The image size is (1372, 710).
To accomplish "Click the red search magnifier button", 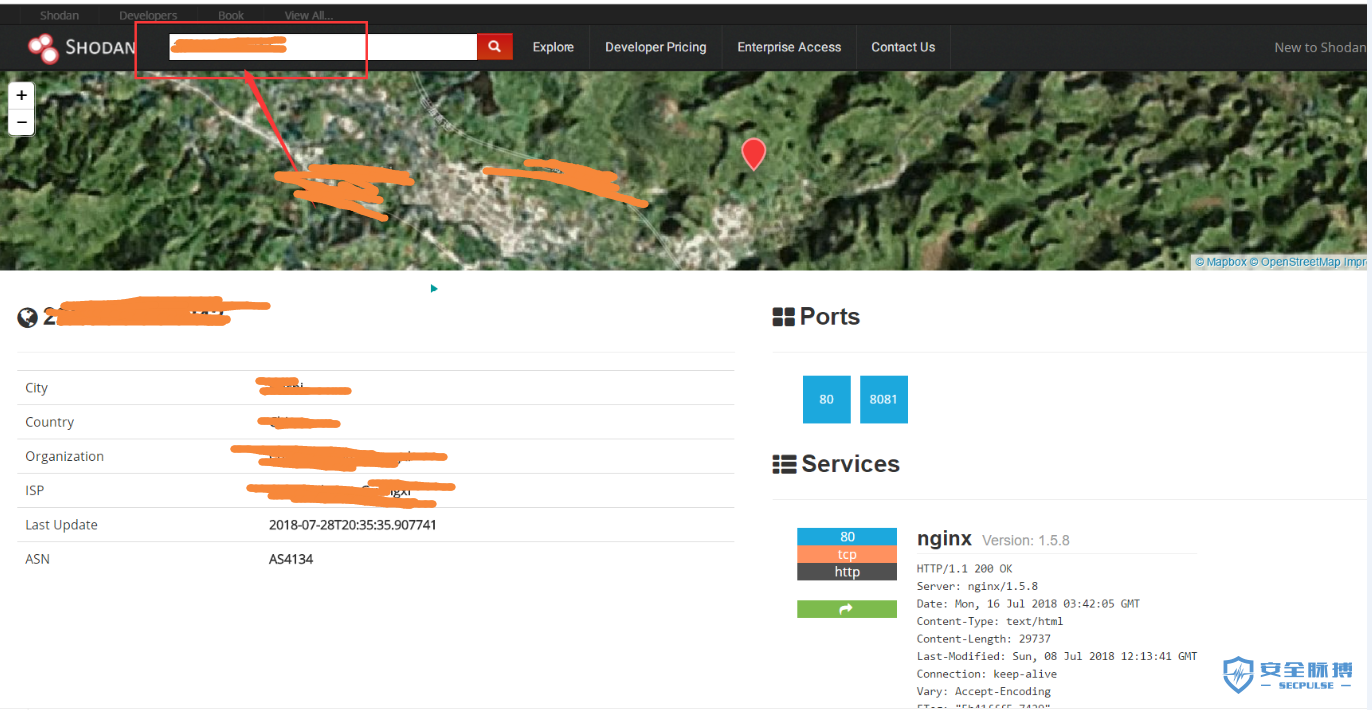I will (495, 47).
